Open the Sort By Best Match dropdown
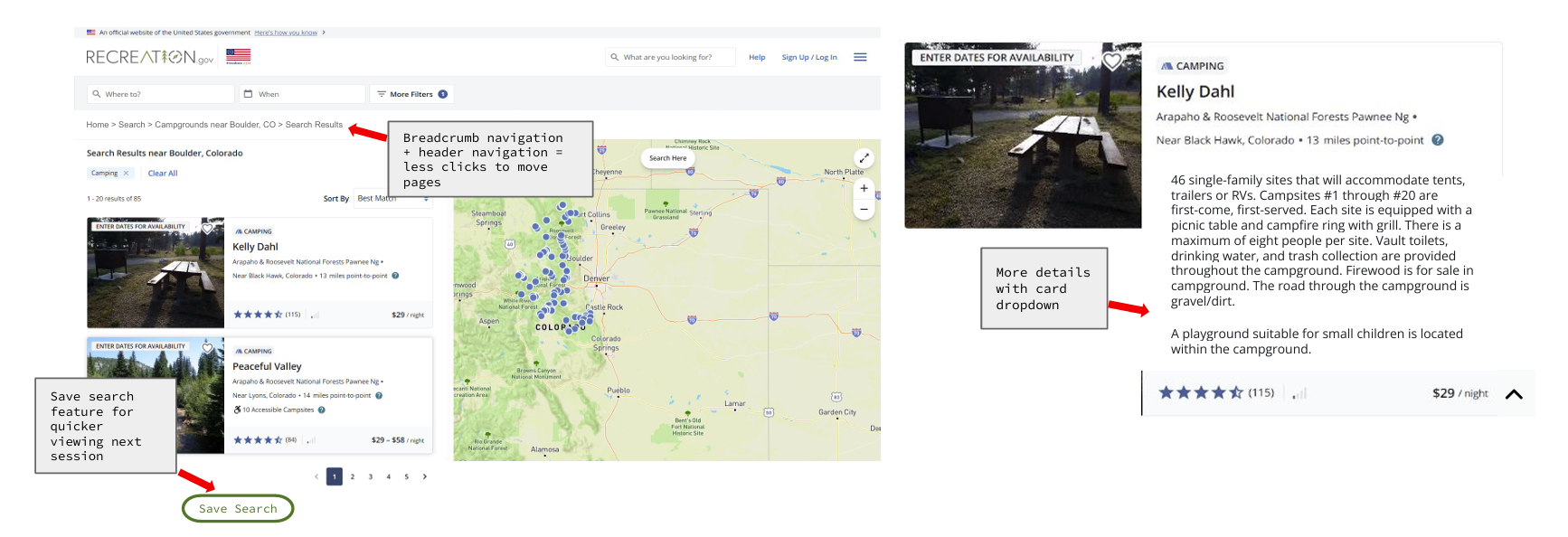This screenshot has height=537, width=1568. [x=392, y=199]
